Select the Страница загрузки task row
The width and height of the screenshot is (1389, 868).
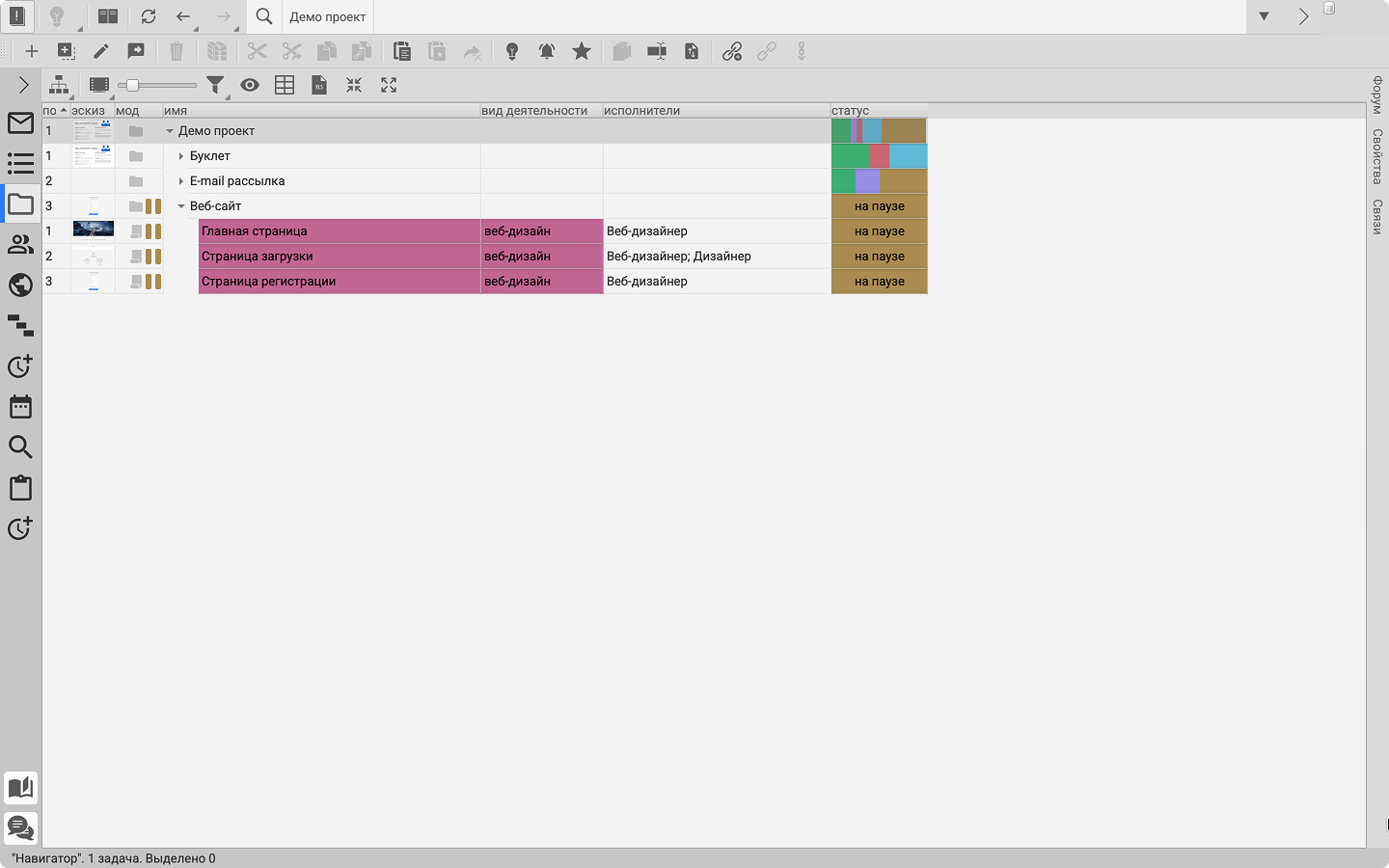[x=485, y=257]
